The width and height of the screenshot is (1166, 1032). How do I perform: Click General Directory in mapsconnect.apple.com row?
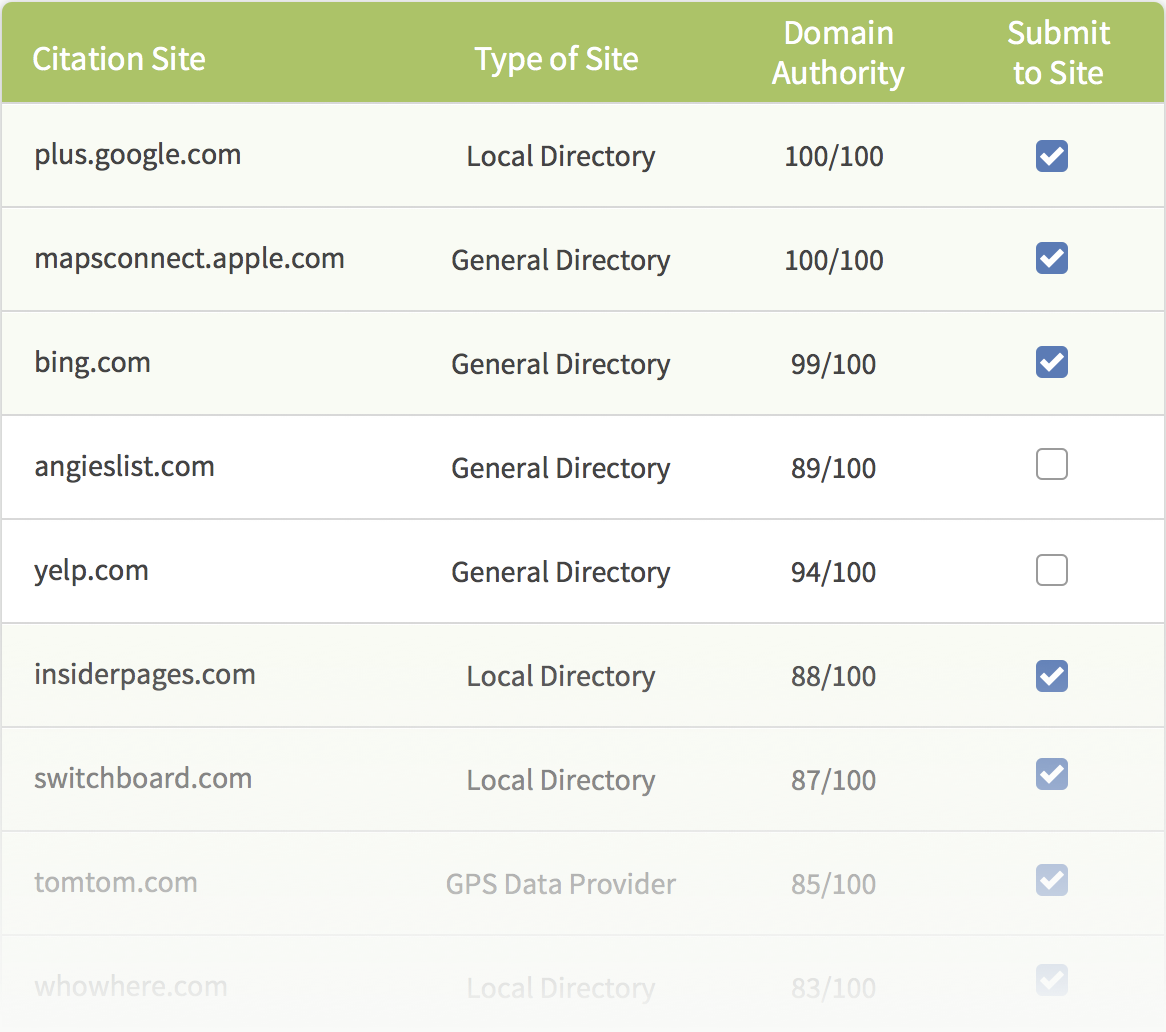coord(561,261)
